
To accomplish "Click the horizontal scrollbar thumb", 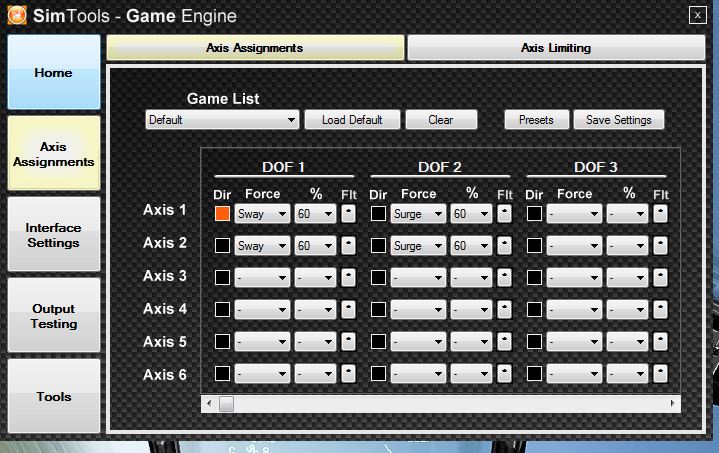I will 226,404.
